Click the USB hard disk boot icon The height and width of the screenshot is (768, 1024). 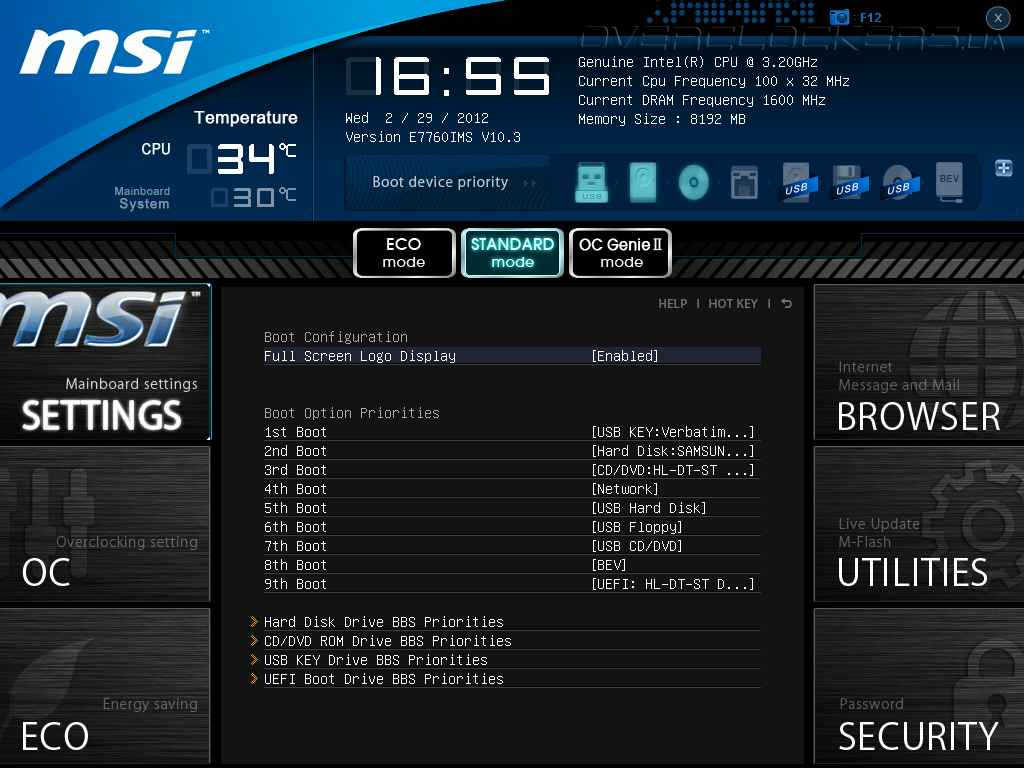pyautogui.click(x=797, y=182)
